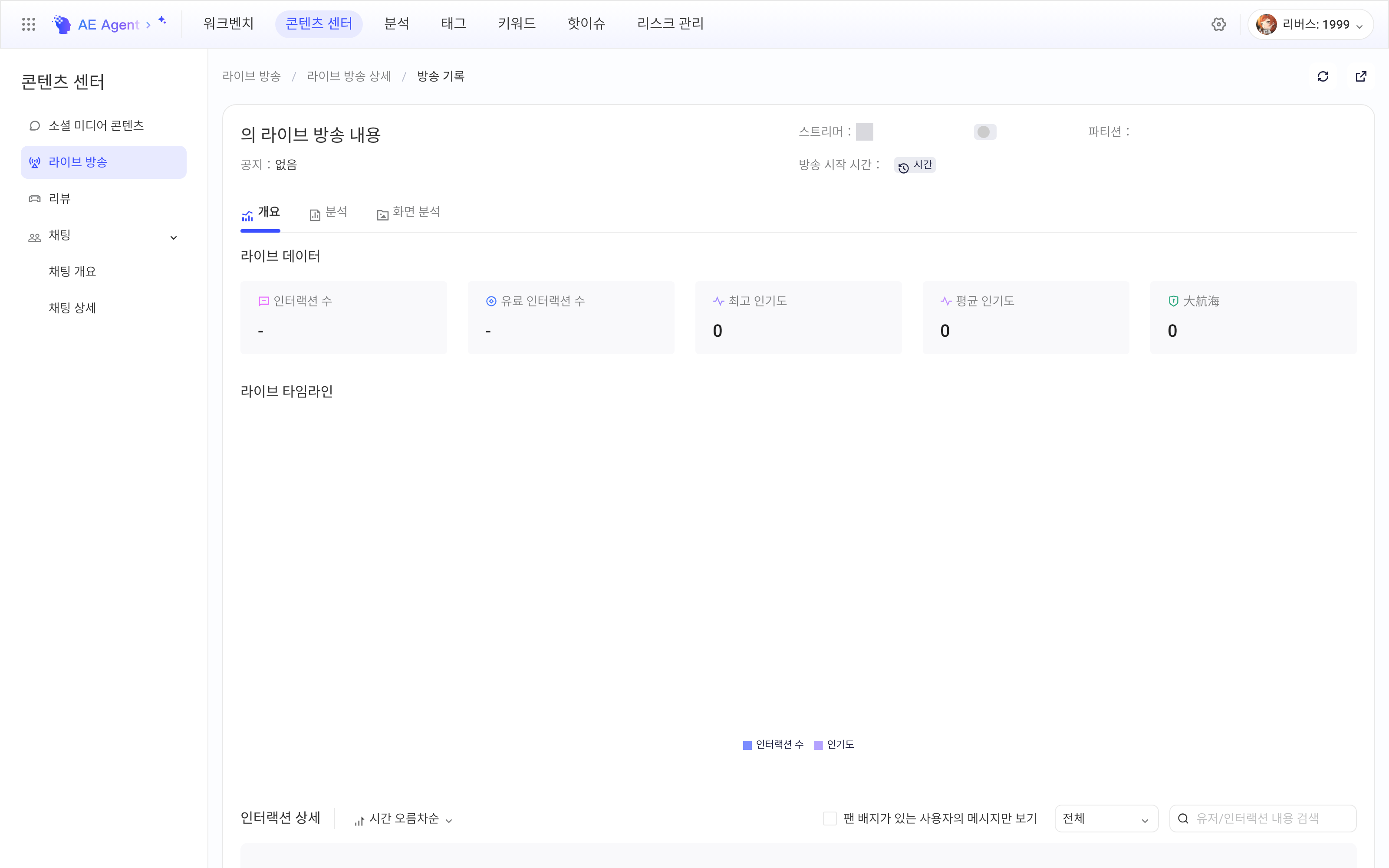Open 리뷰 in sidebar

pos(103,199)
